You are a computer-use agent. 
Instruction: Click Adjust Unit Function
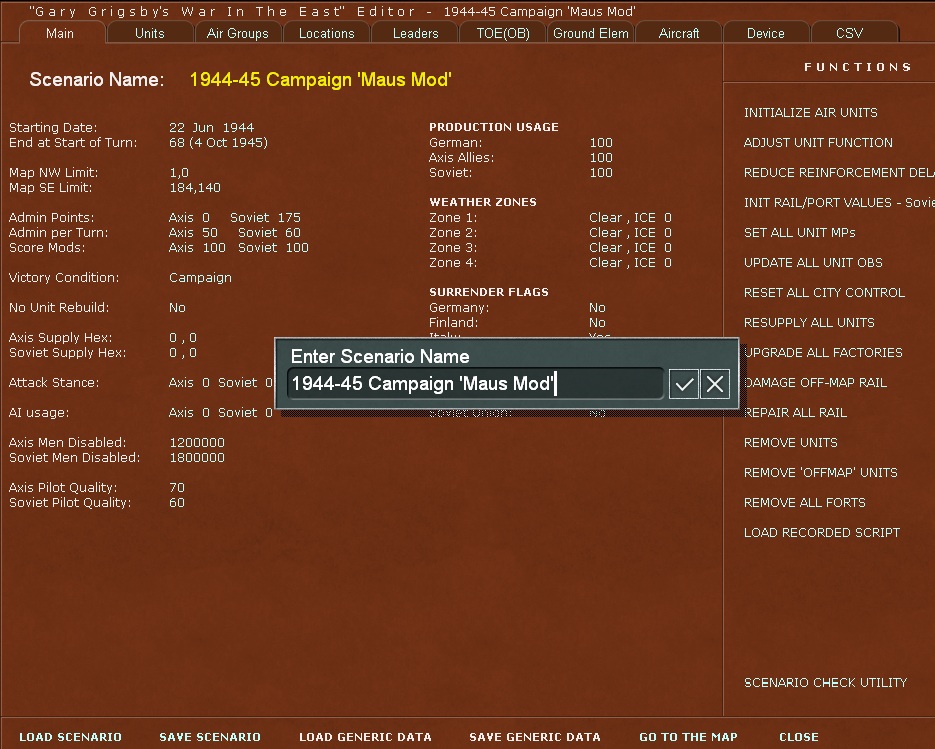pyautogui.click(x=818, y=143)
